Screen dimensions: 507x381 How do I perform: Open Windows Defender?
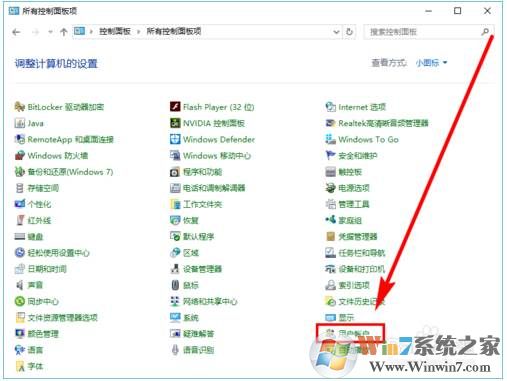(212, 139)
